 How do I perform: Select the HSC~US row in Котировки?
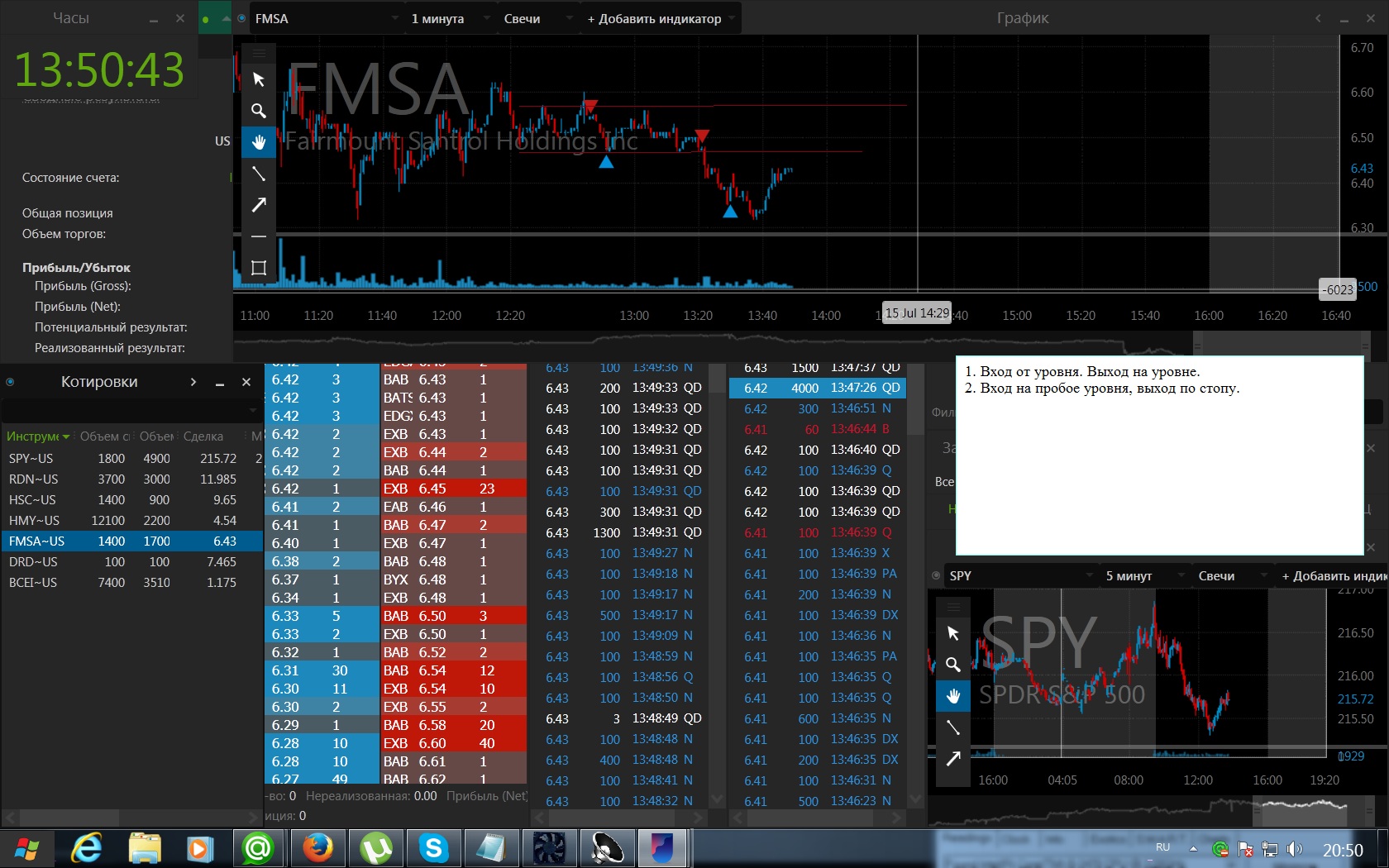pyautogui.click(x=132, y=499)
